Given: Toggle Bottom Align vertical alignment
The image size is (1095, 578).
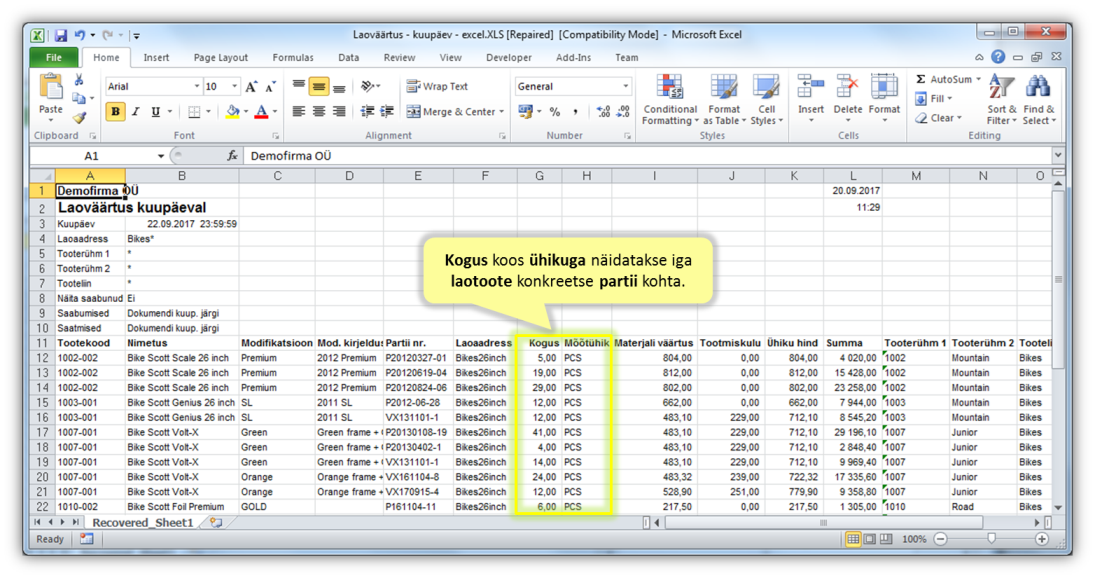Looking at the screenshot, I should pos(339,87).
